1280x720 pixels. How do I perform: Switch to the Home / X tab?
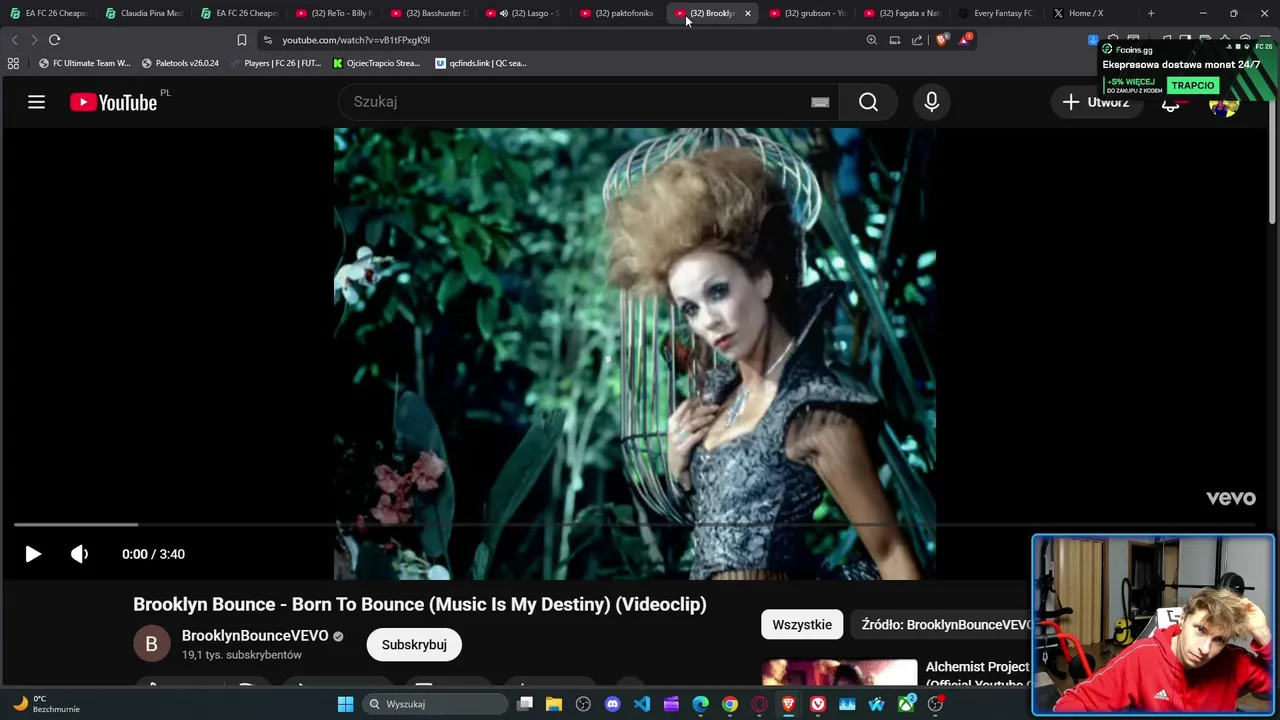pyautogui.click(x=1090, y=13)
